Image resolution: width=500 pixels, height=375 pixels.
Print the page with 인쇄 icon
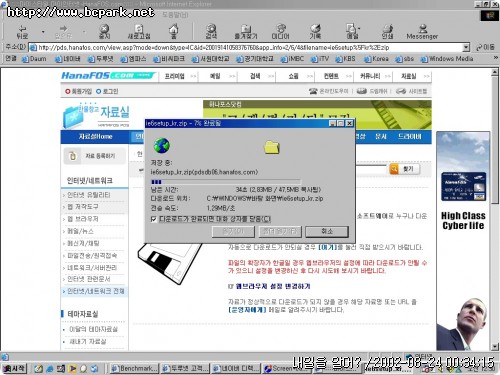click(387, 32)
